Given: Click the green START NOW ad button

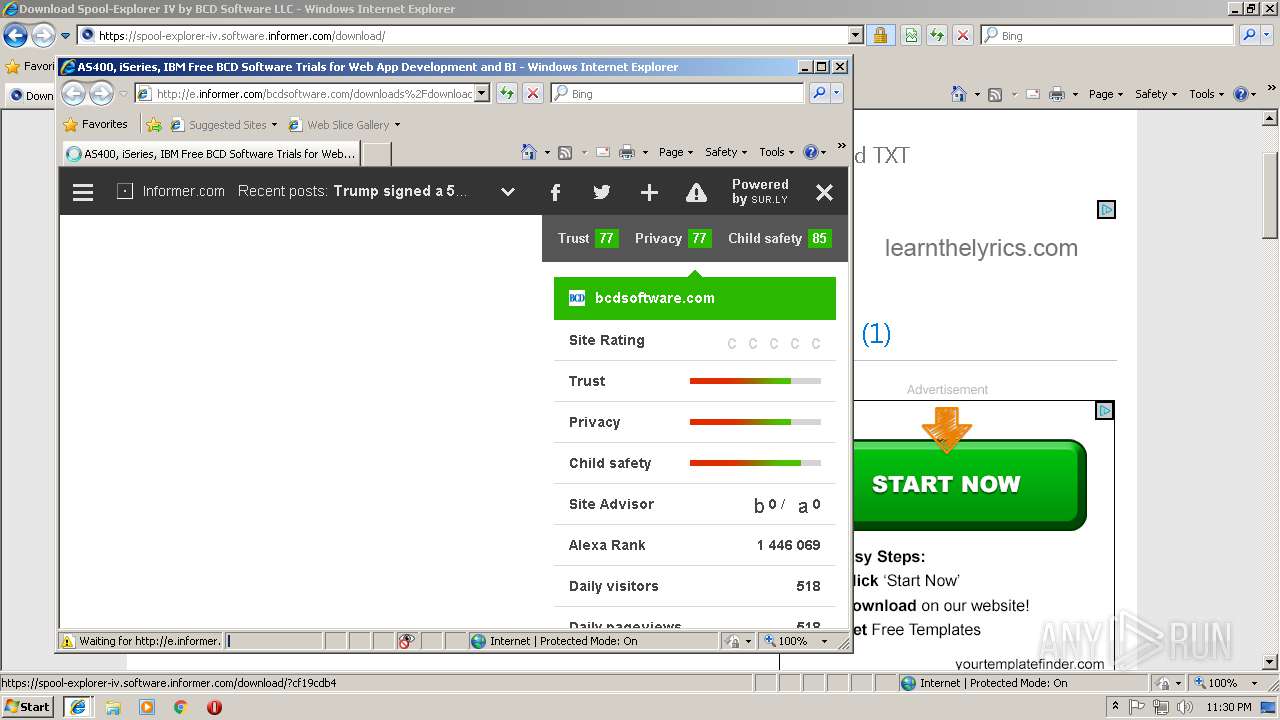Looking at the screenshot, I should 968,484.
